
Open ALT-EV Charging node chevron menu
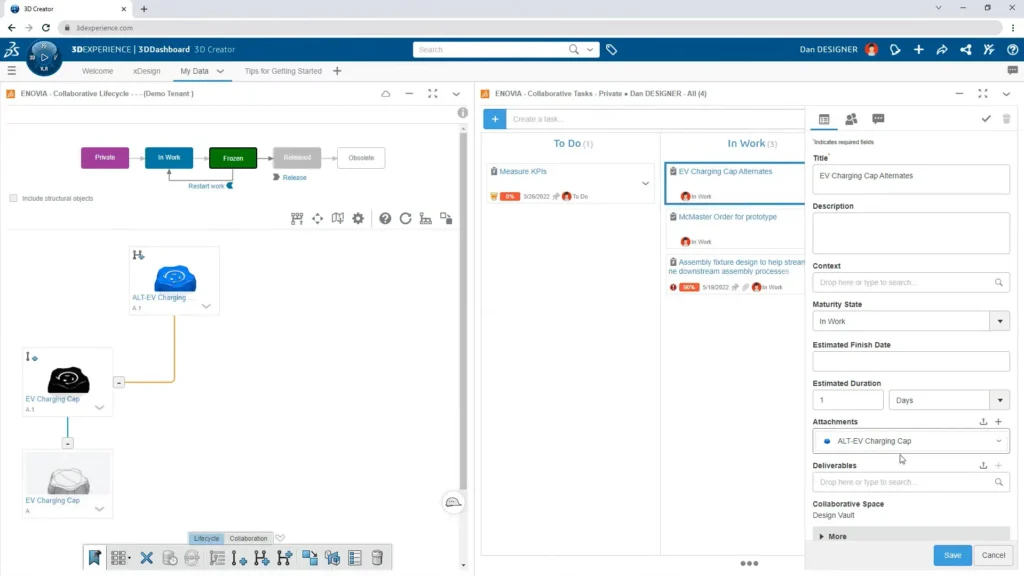(206, 306)
